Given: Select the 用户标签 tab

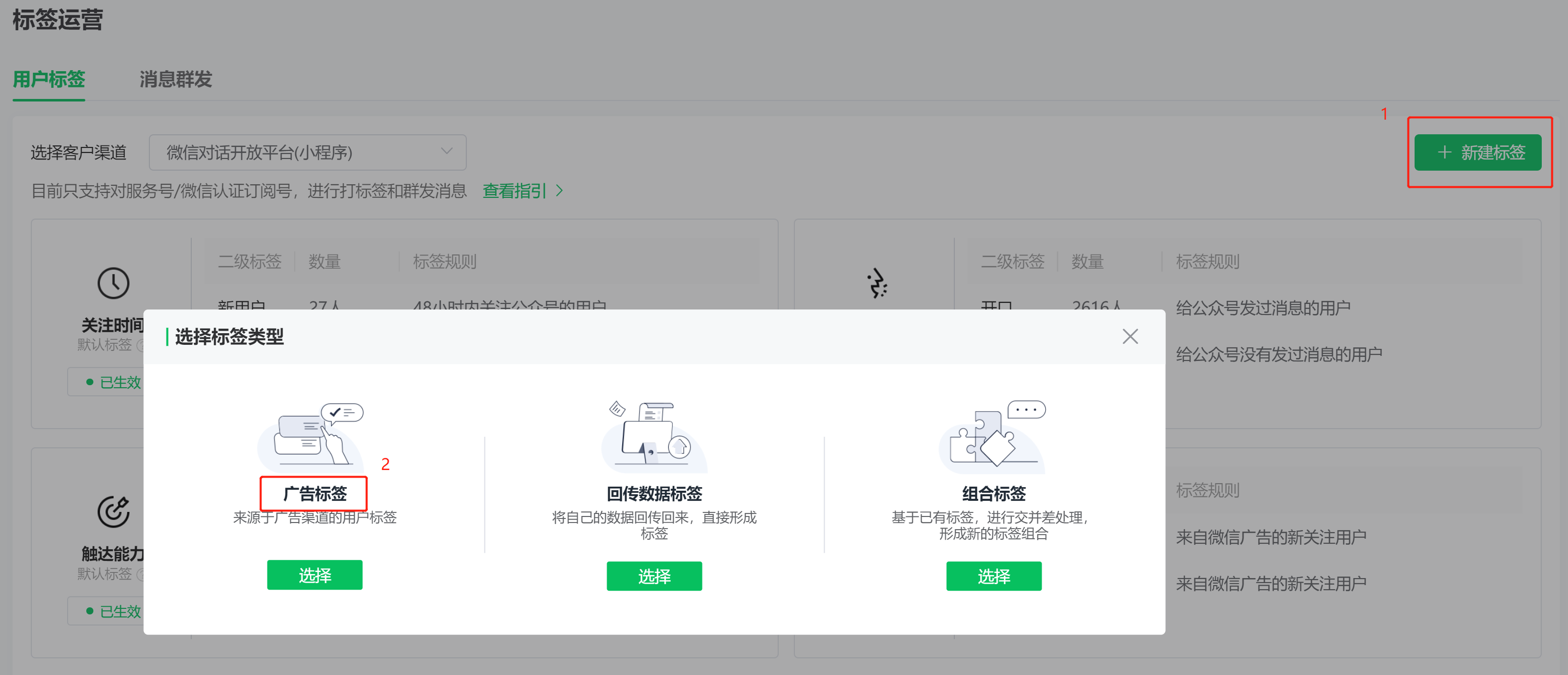Looking at the screenshot, I should (48, 79).
